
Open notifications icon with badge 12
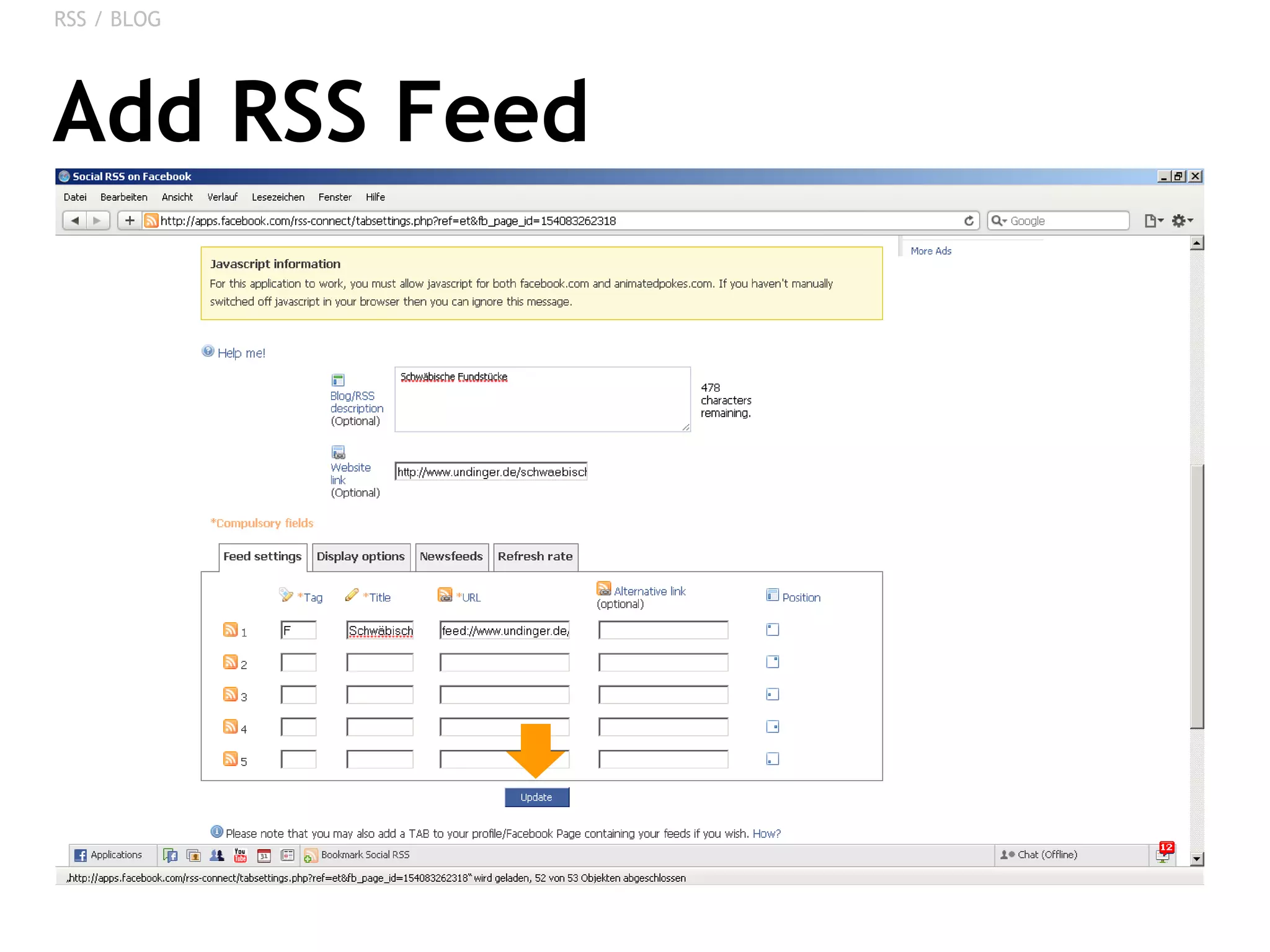[x=1165, y=853]
